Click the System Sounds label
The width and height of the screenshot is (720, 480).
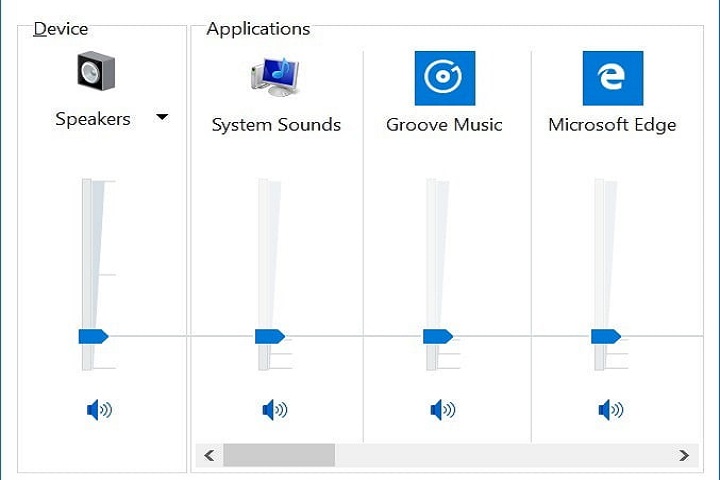(x=276, y=125)
